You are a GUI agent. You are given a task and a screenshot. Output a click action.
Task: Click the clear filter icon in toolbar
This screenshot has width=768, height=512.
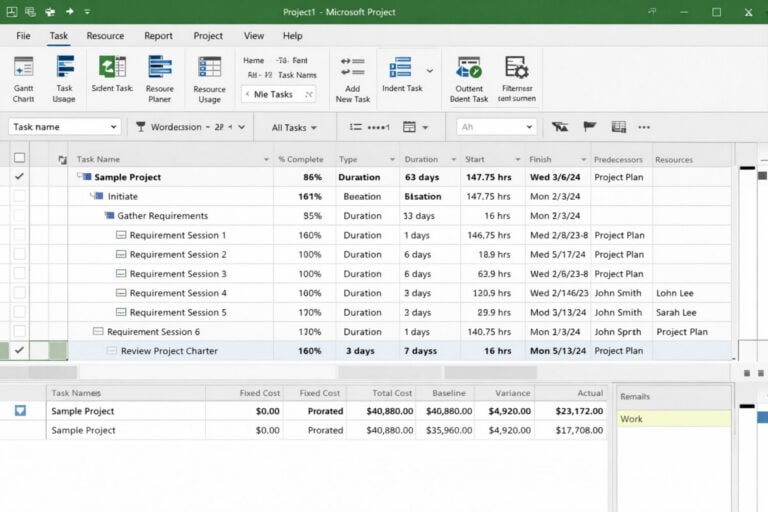coord(559,127)
